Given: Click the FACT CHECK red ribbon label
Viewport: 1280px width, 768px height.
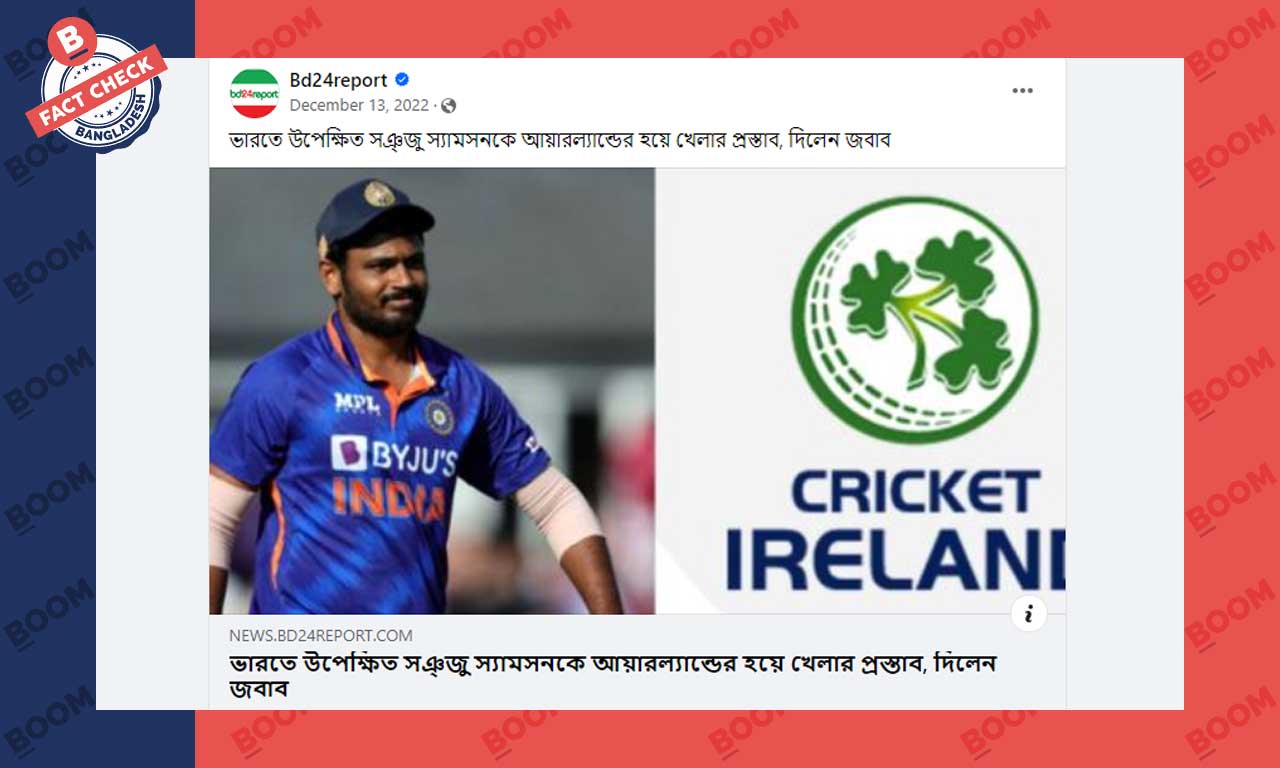Looking at the screenshot, I should (x=96, y=90).
